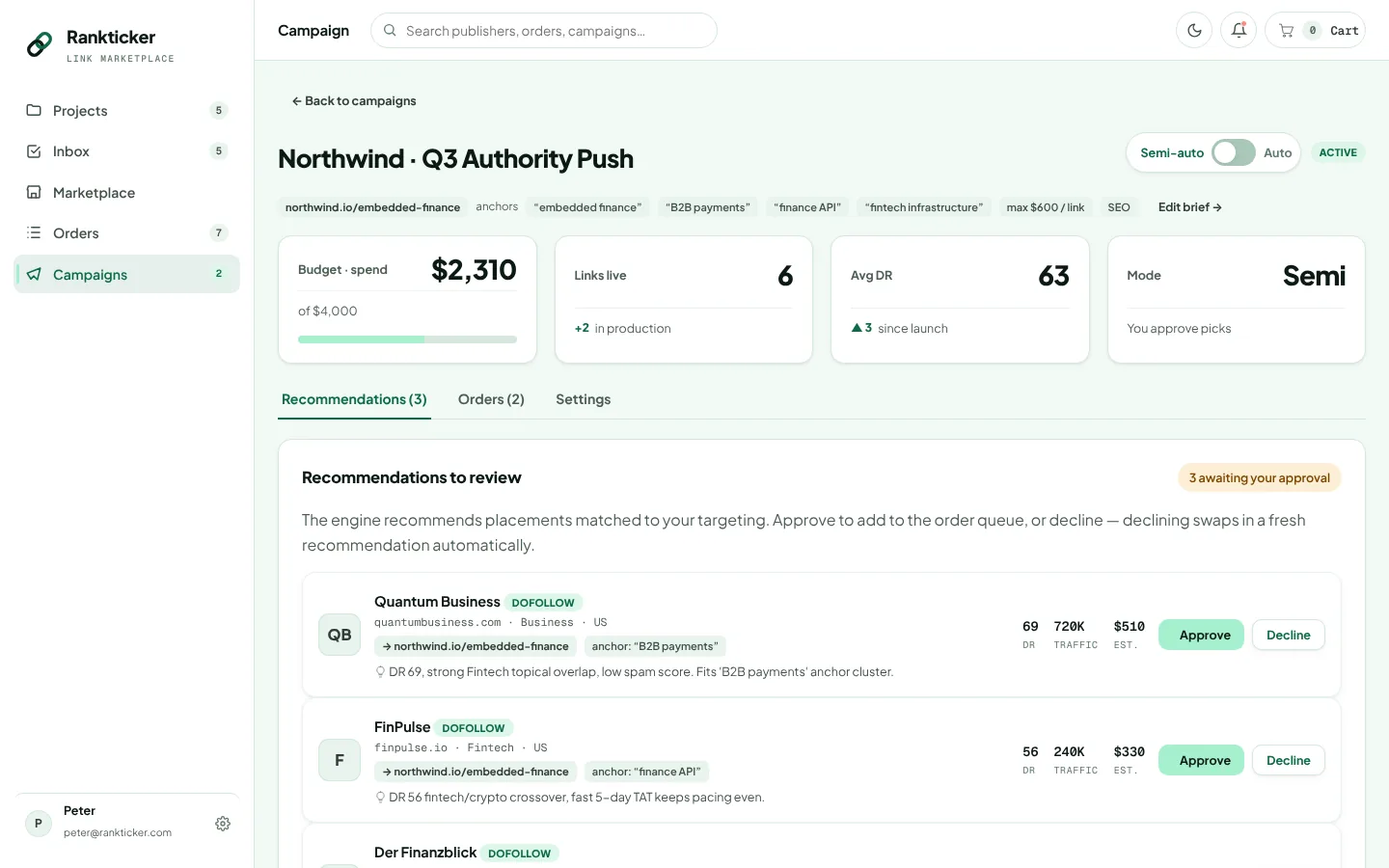
Task: Decline the FinPulse recommendation
Action: coord(1288,760)
